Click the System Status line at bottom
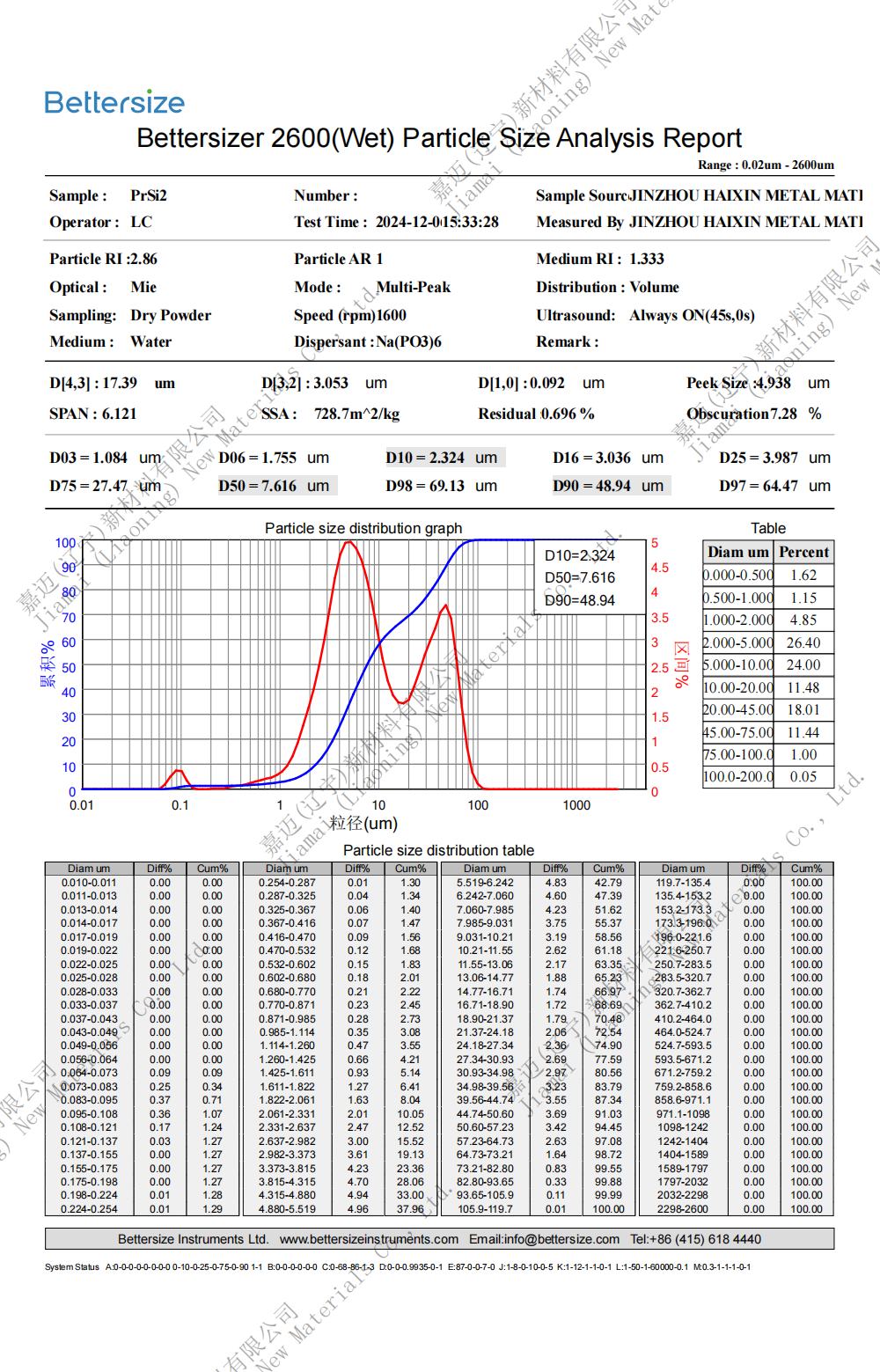The width and height of the screenshot is (880, 1372). tap(398, 1267)
